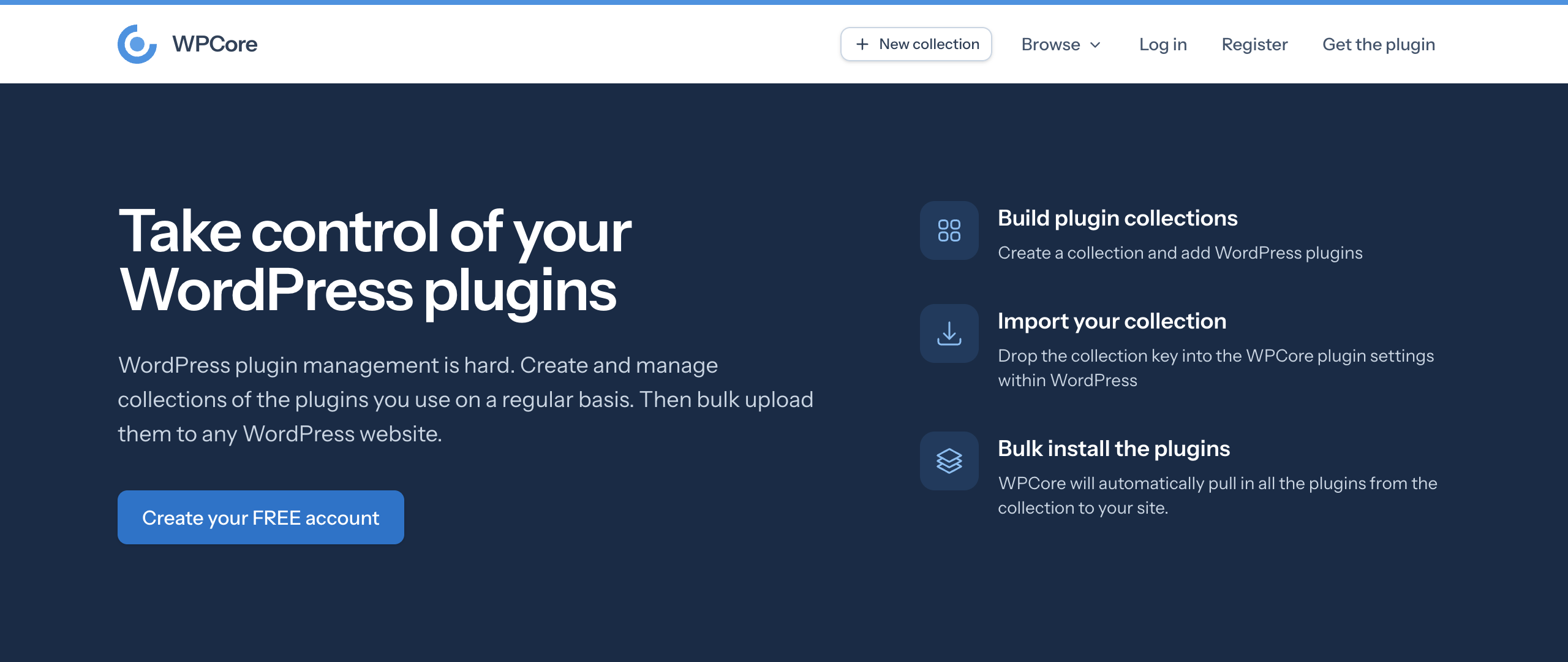Click the download arrow import icon
This screenshot has height=662, width=1568.
(x=949, y=333)
